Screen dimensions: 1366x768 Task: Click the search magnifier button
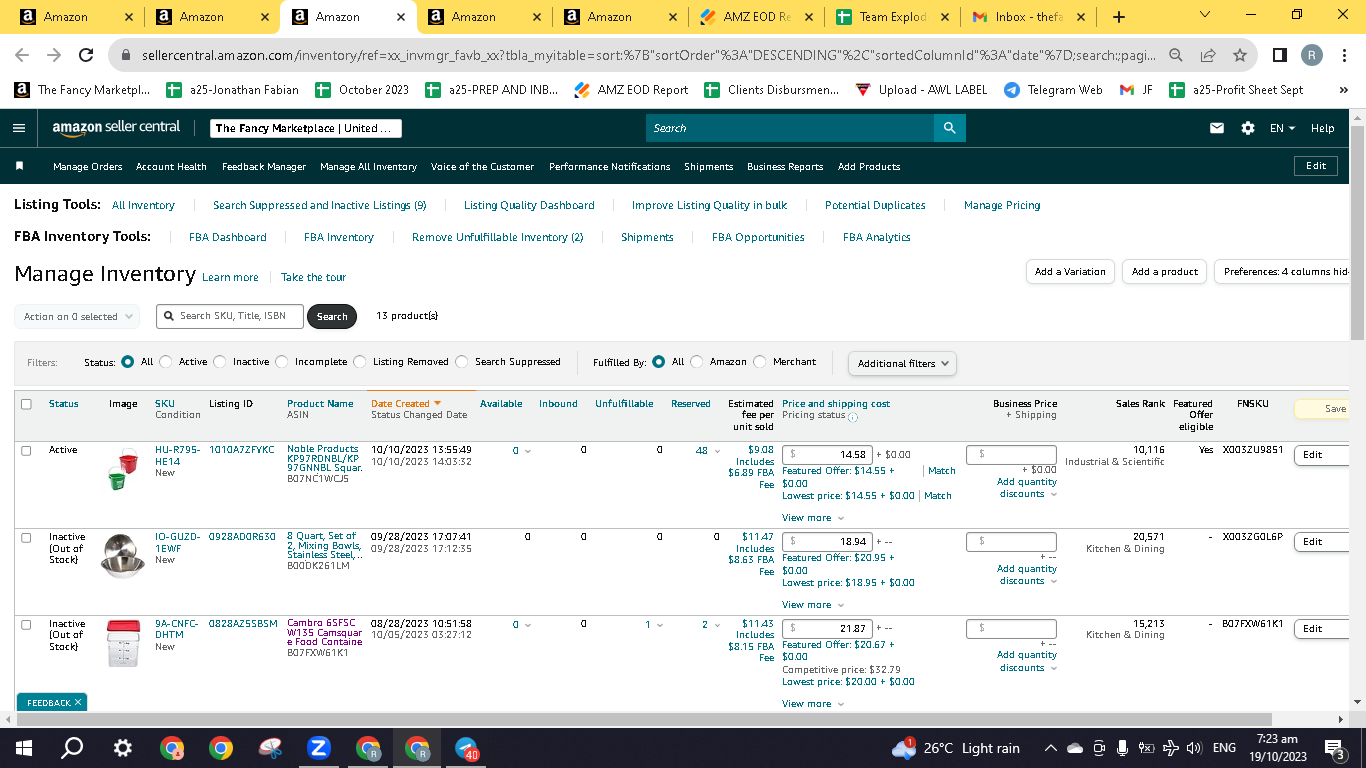coord(949,128)
